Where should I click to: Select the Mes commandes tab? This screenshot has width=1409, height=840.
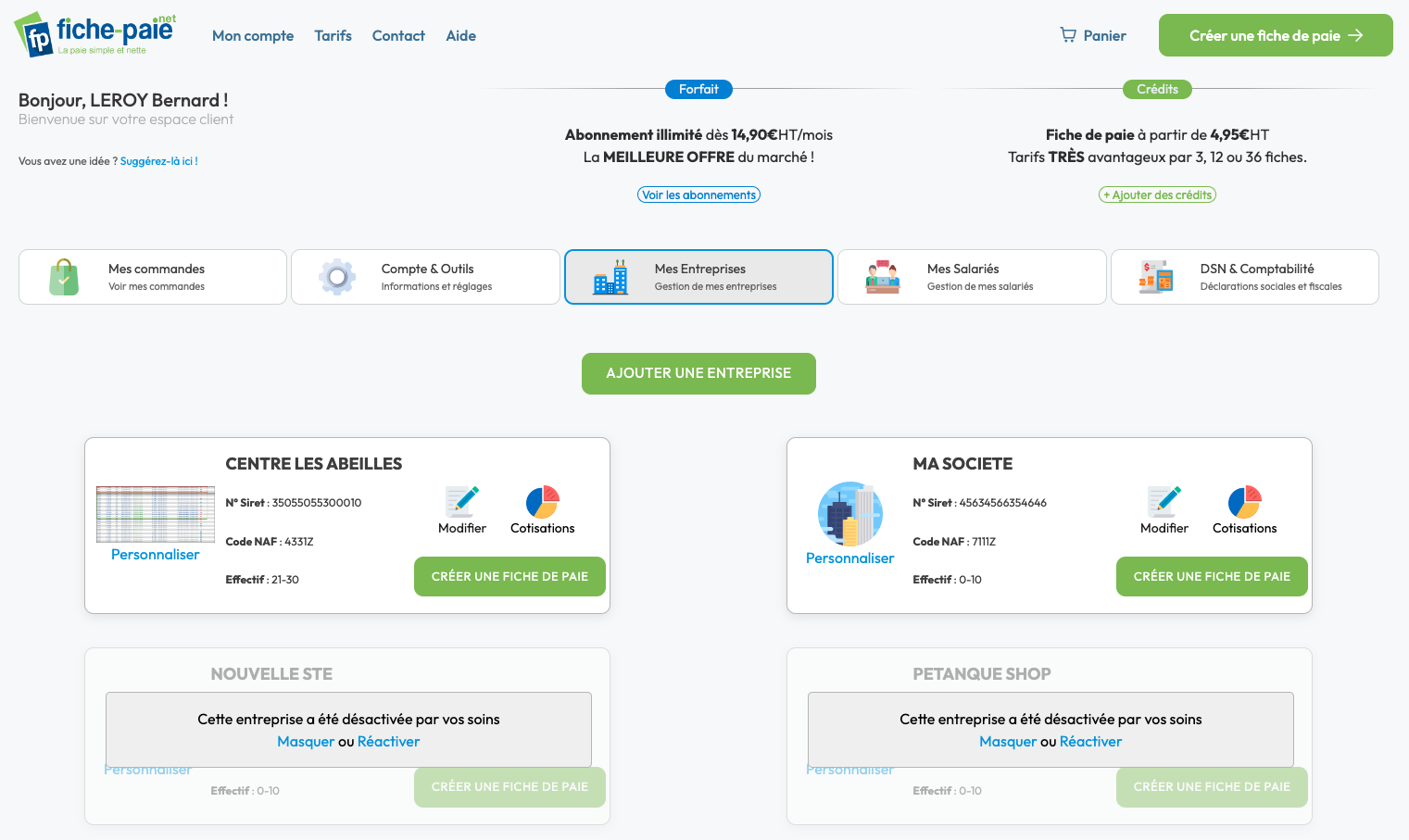[x=153, y=277]
